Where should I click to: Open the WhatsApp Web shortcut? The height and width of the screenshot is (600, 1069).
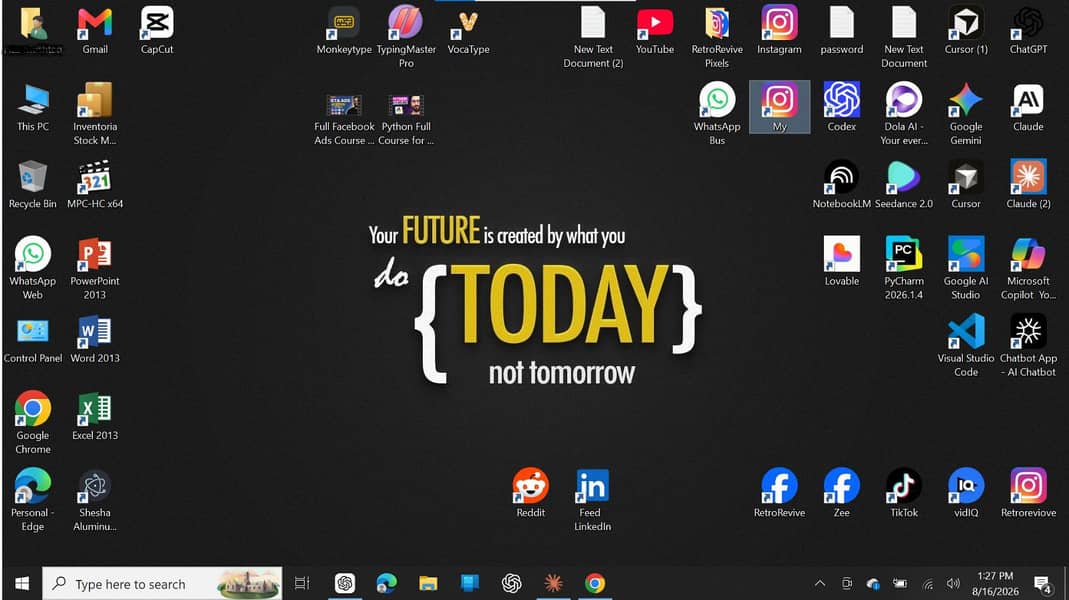[x=33, y=269]
